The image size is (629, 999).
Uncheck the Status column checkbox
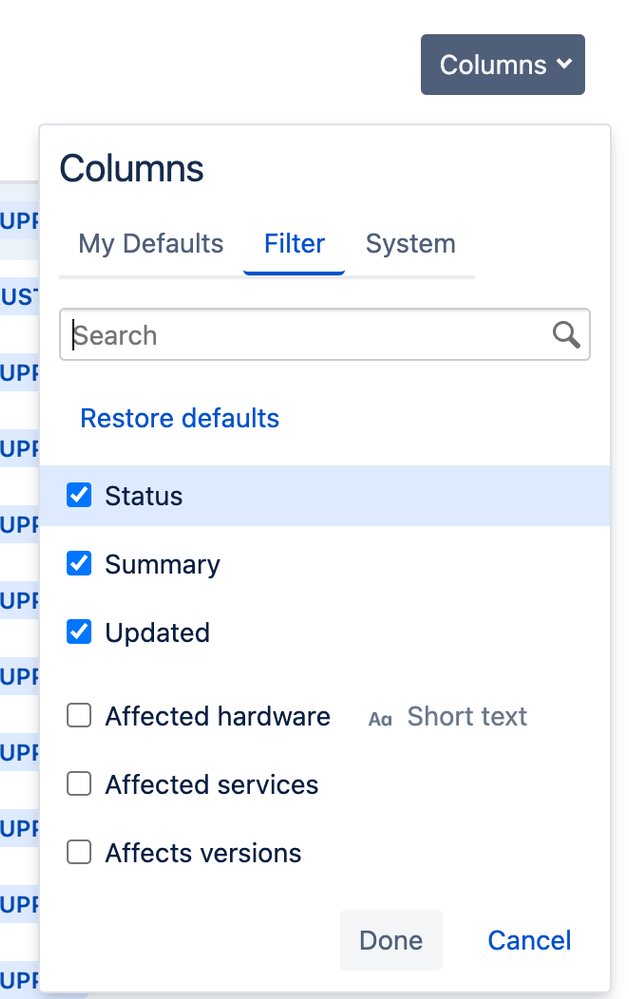tap(79, 495)
